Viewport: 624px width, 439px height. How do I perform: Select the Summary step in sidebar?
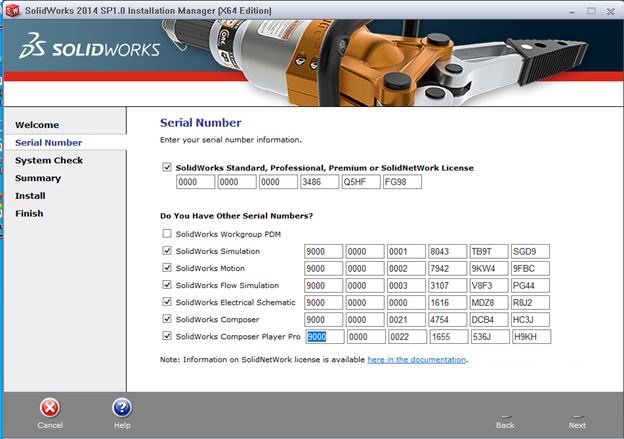tap(38, 178)
